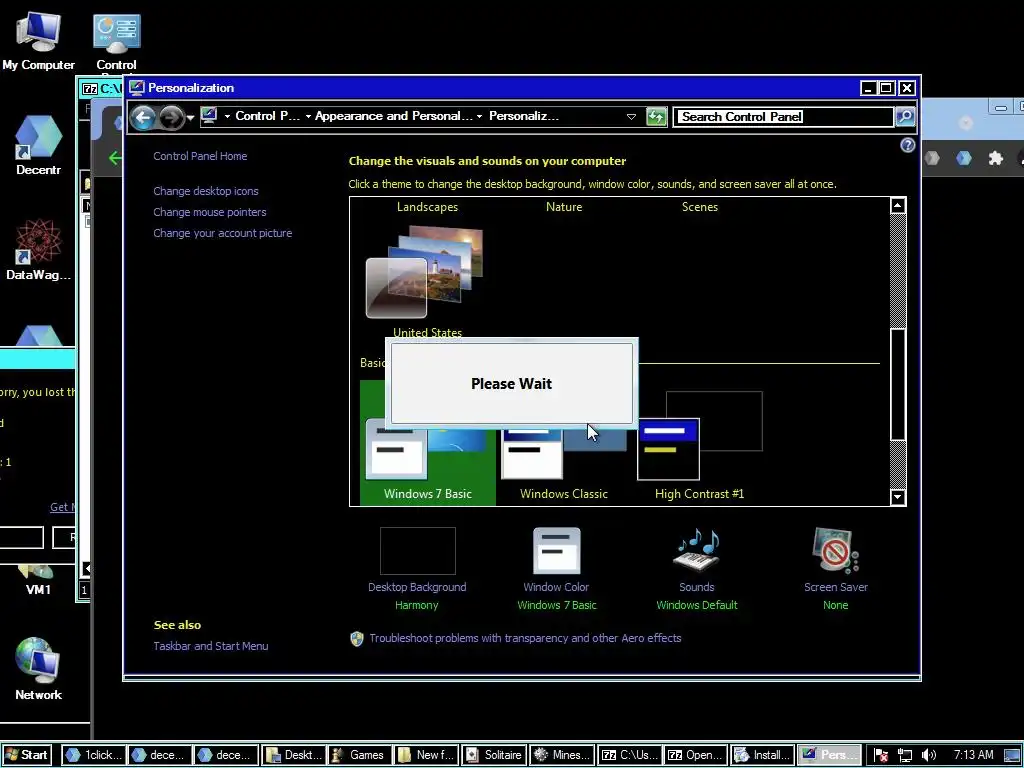Viewport: 1024px width, 768px height.
Task: Open Screen Saver settings icon
Action: 835,550
